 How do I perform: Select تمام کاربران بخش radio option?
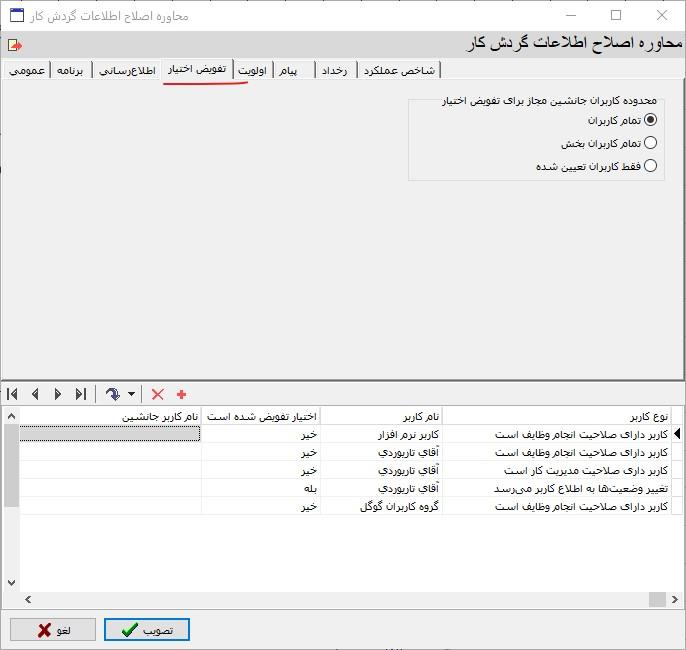650,143
